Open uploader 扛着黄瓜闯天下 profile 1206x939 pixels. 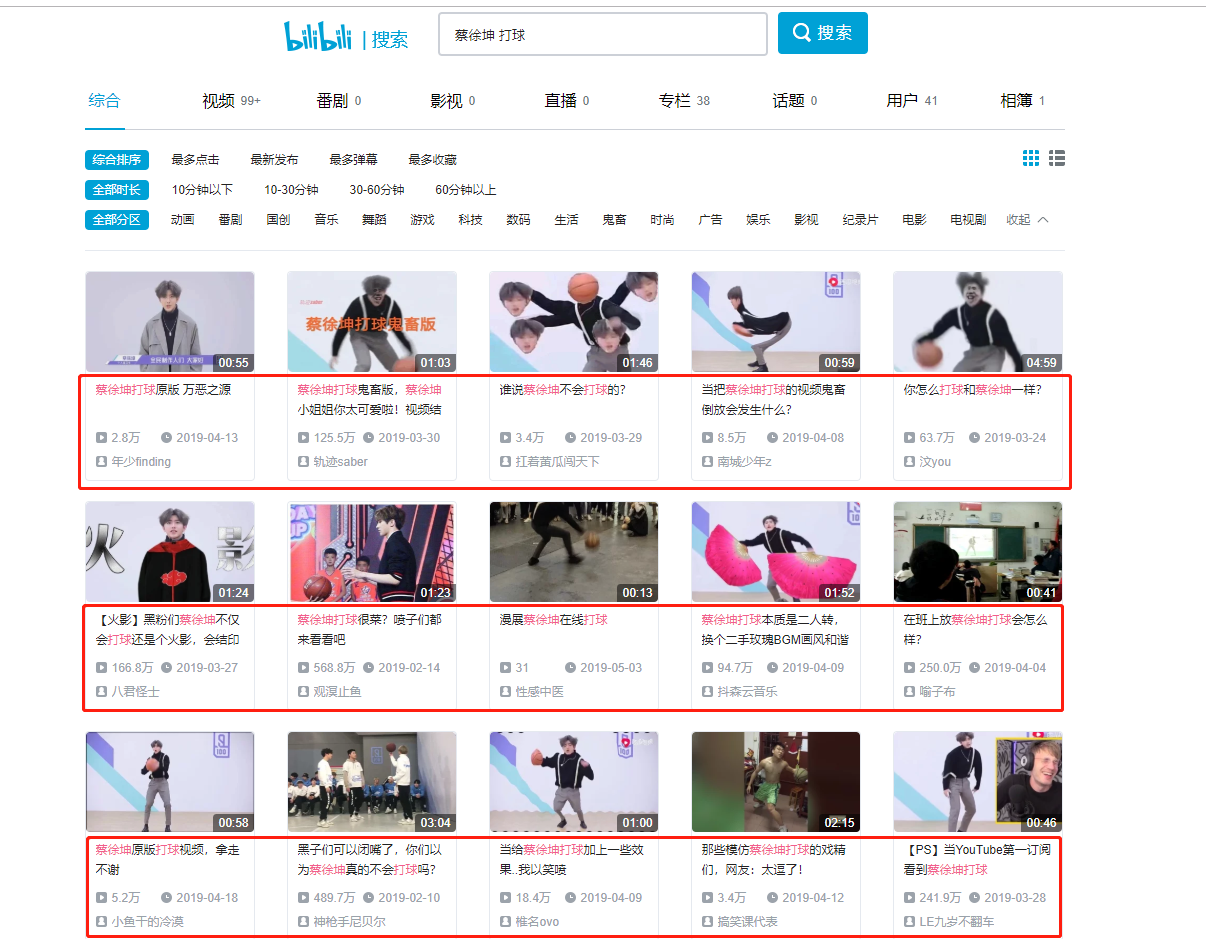click(x=557, y=462)
